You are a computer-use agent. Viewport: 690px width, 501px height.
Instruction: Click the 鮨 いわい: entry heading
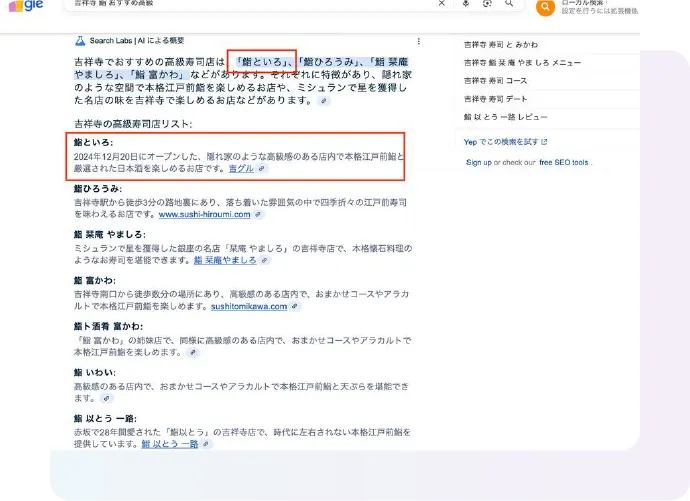[95, 373]
